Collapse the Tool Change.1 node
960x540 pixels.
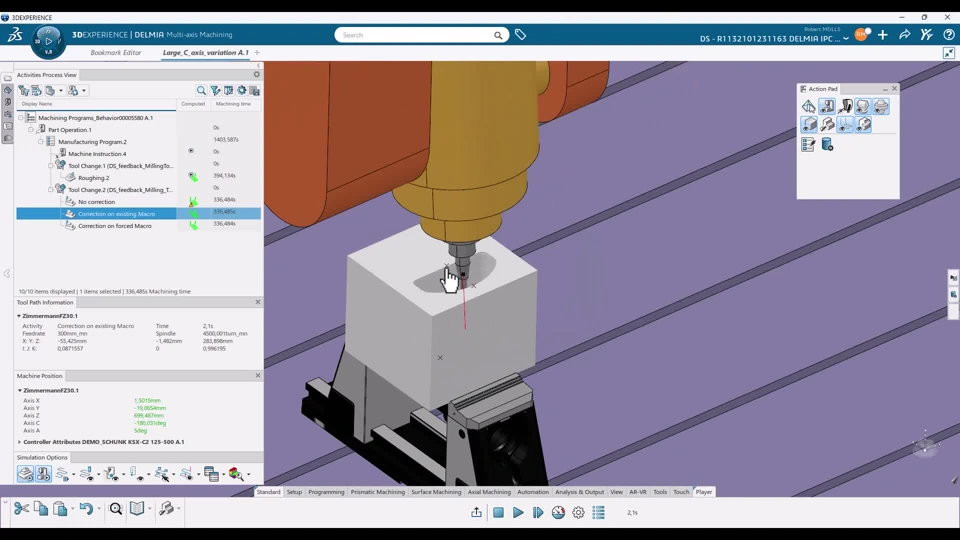pos(51,165)
